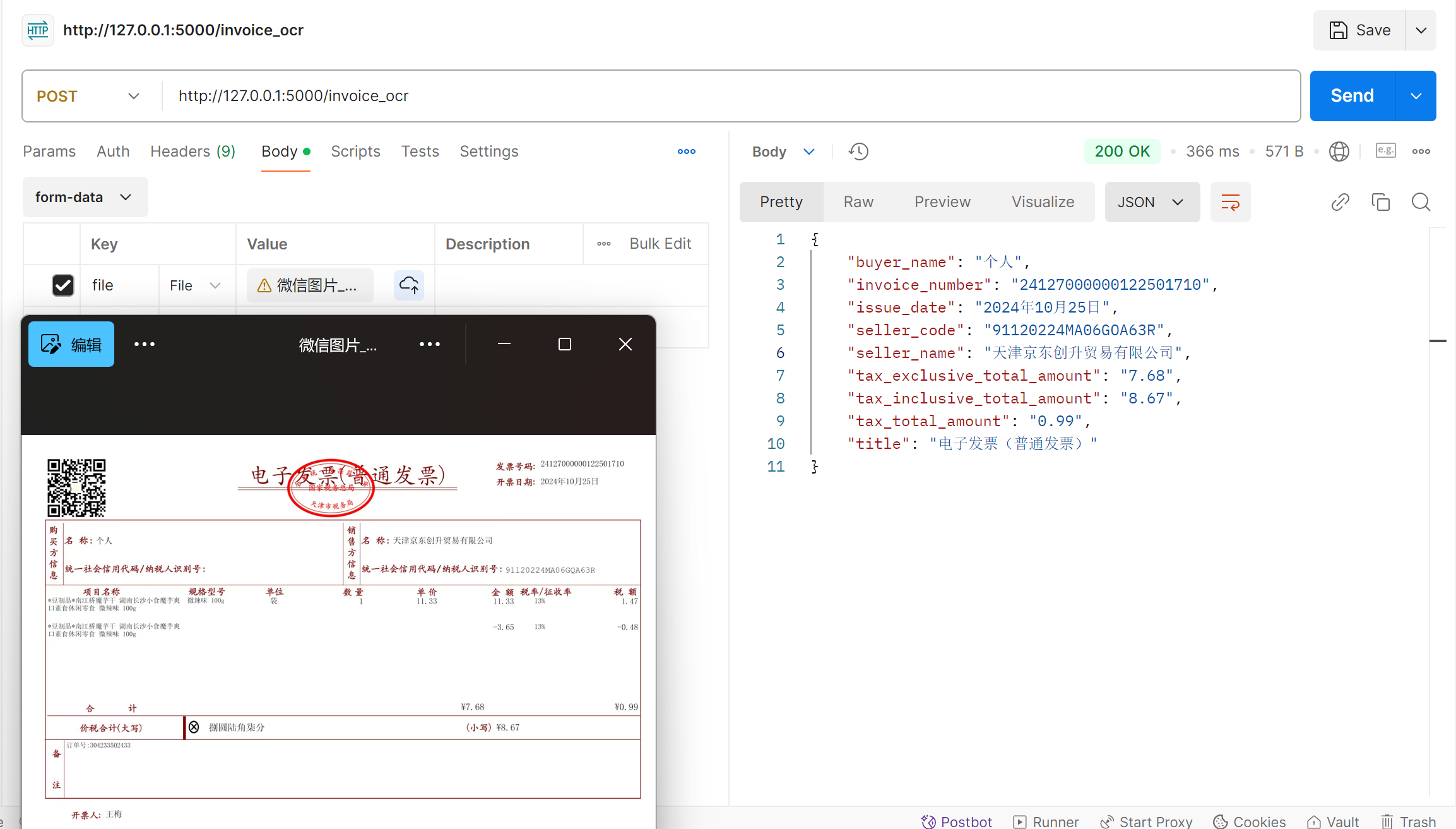Click the Save button

(1359, 30)
